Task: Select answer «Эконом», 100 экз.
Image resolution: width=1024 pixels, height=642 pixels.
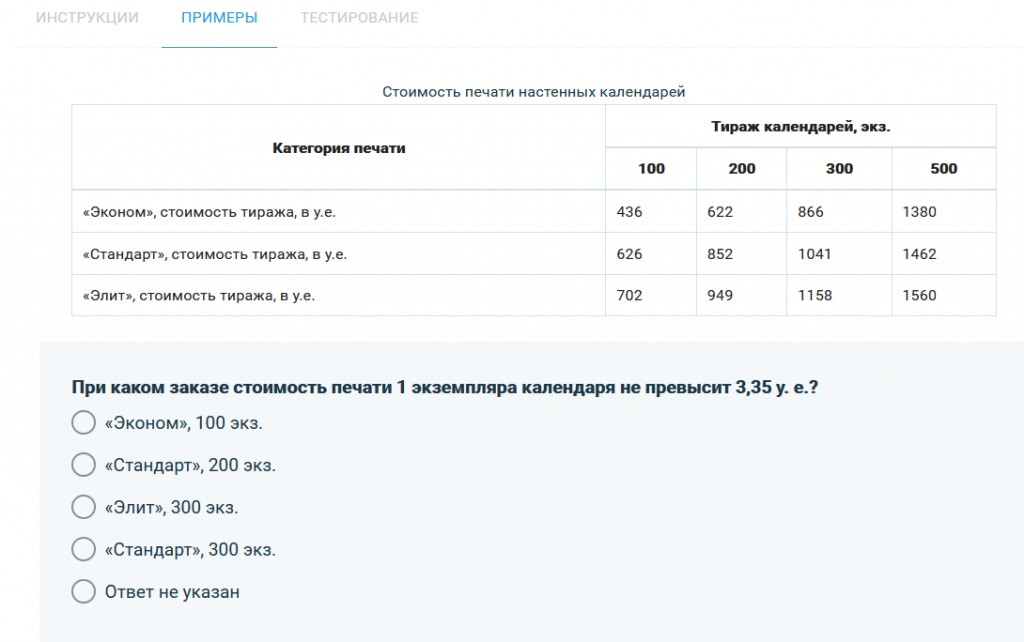Action: [84, 423]
